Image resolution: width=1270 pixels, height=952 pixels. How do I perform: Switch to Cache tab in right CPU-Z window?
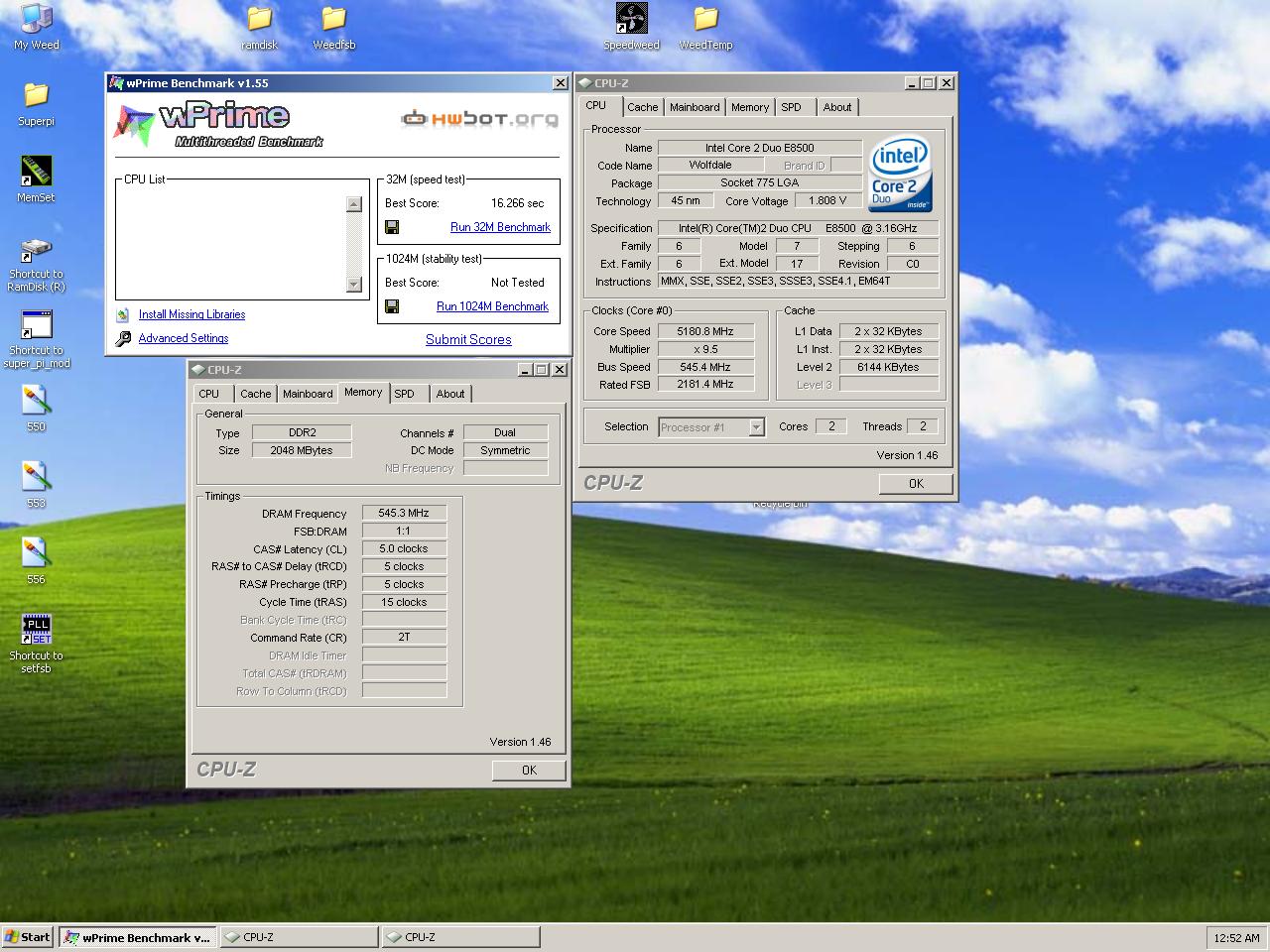642,107
